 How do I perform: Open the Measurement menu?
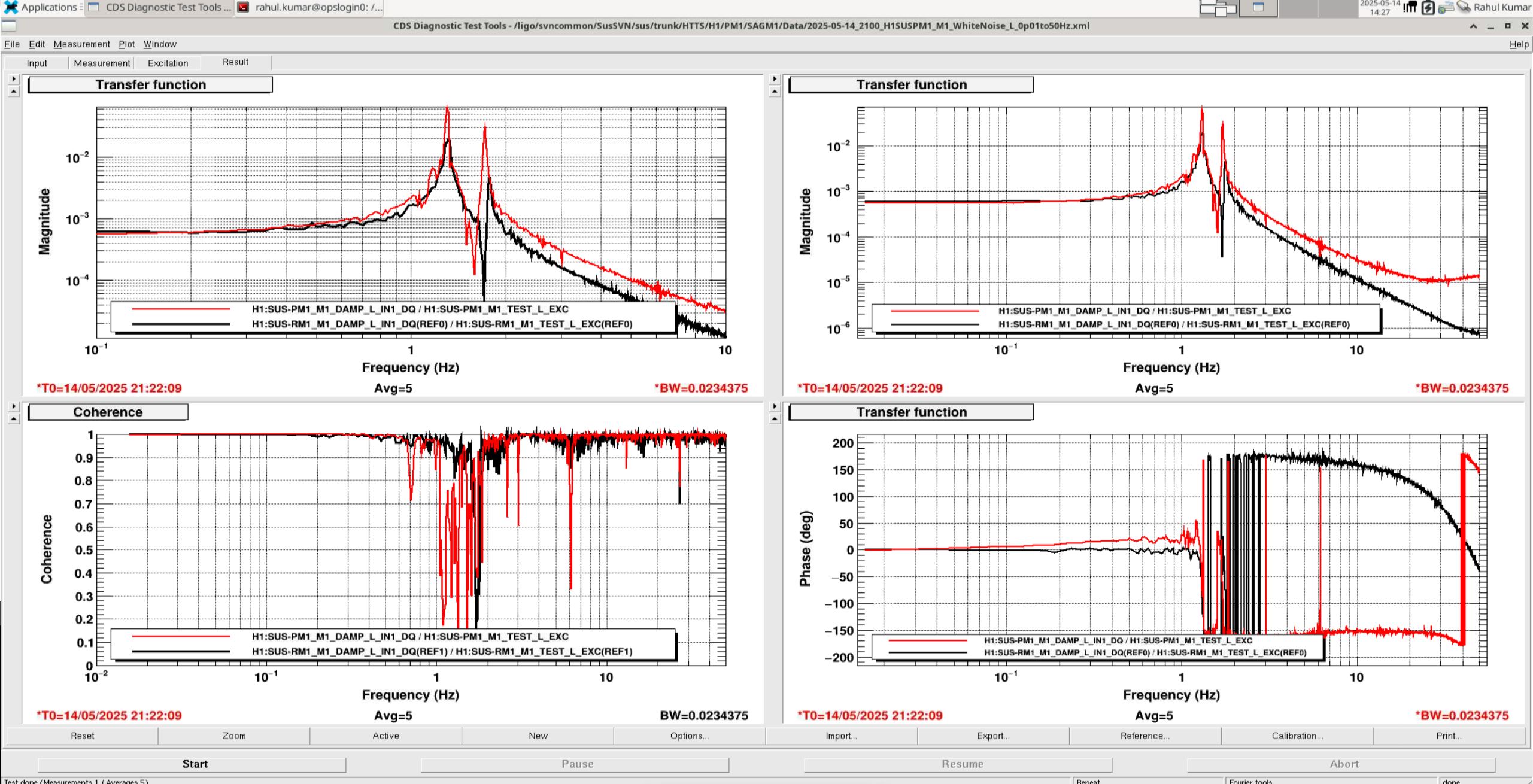[x=81, y=44]
